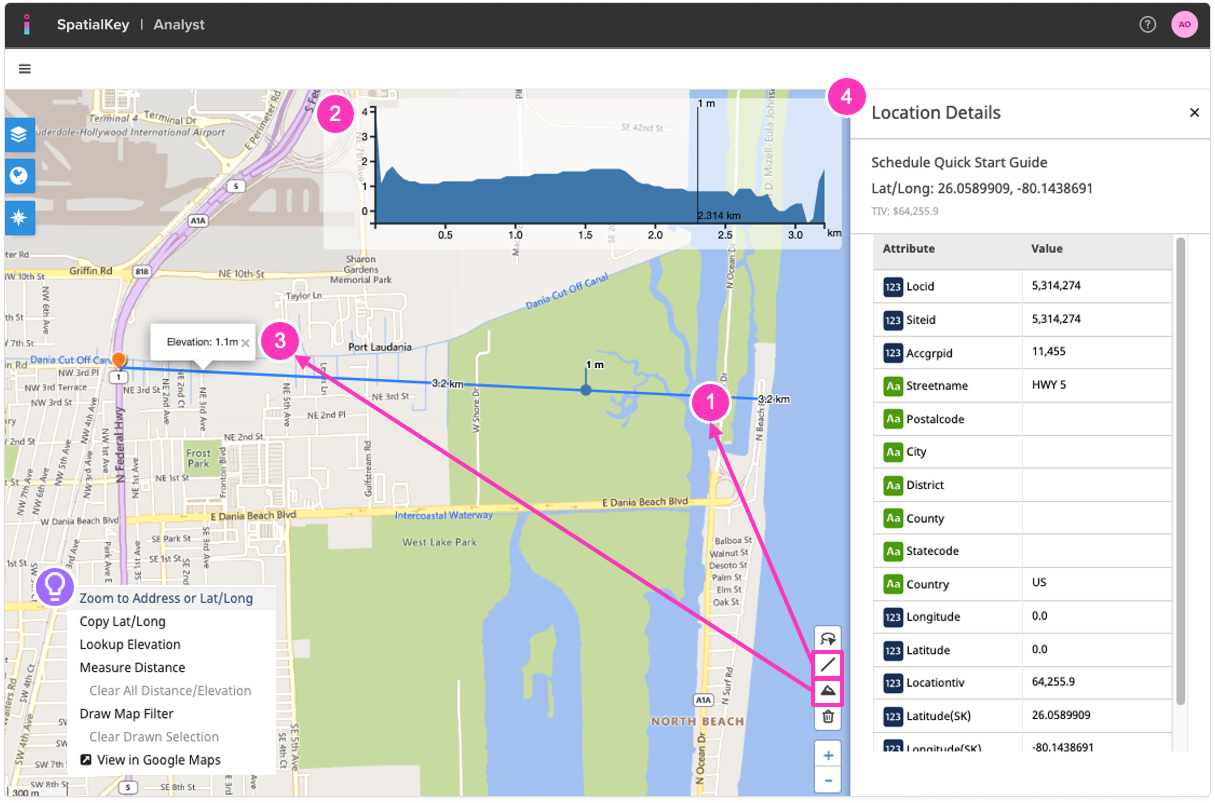Image resolution: width=1215 pixels, height=803 pixels.
Task: Open the hamburger menu
Action: coord(24,68)
